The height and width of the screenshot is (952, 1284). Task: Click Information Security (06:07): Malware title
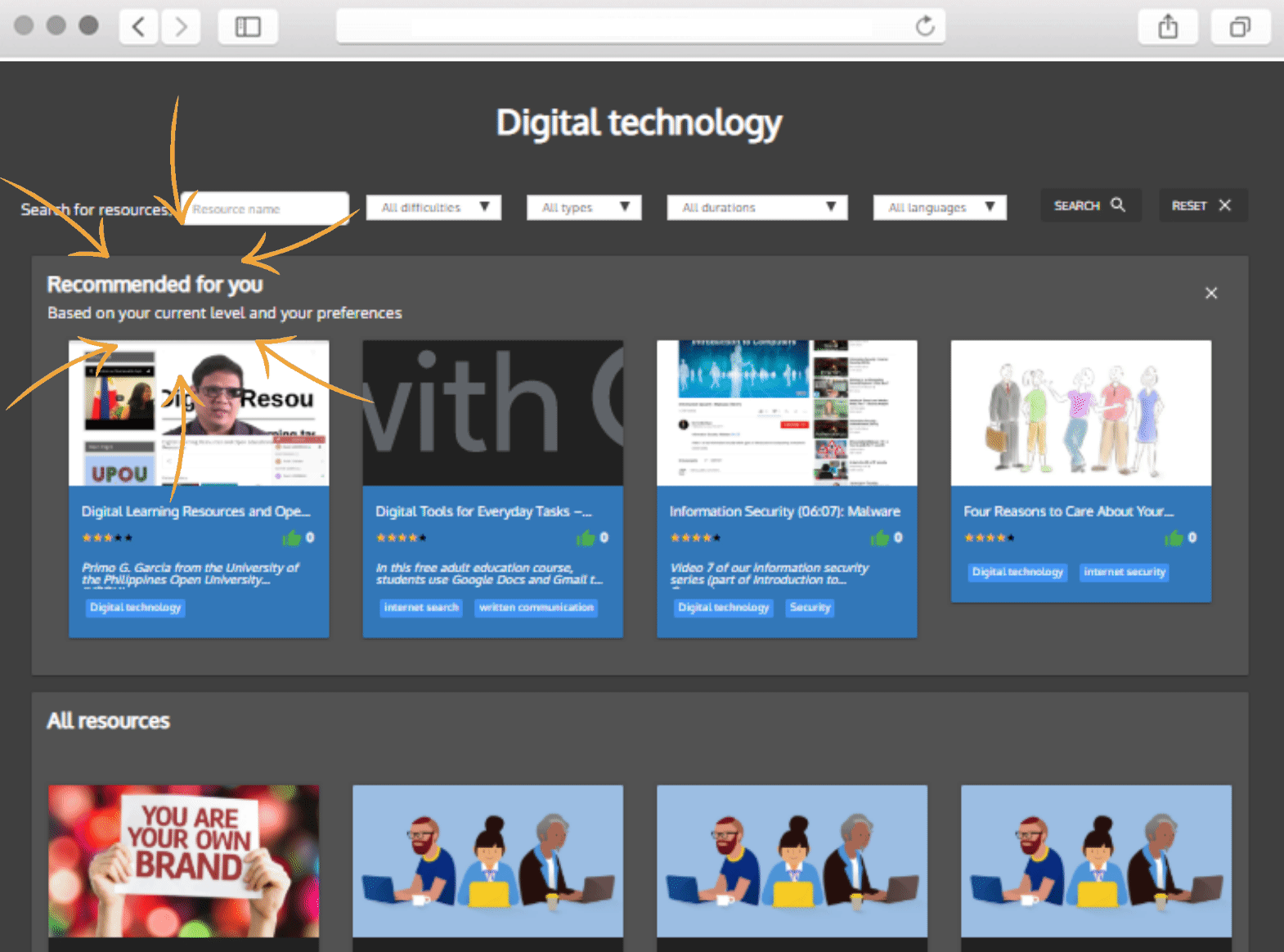click(x=785, y=511)
